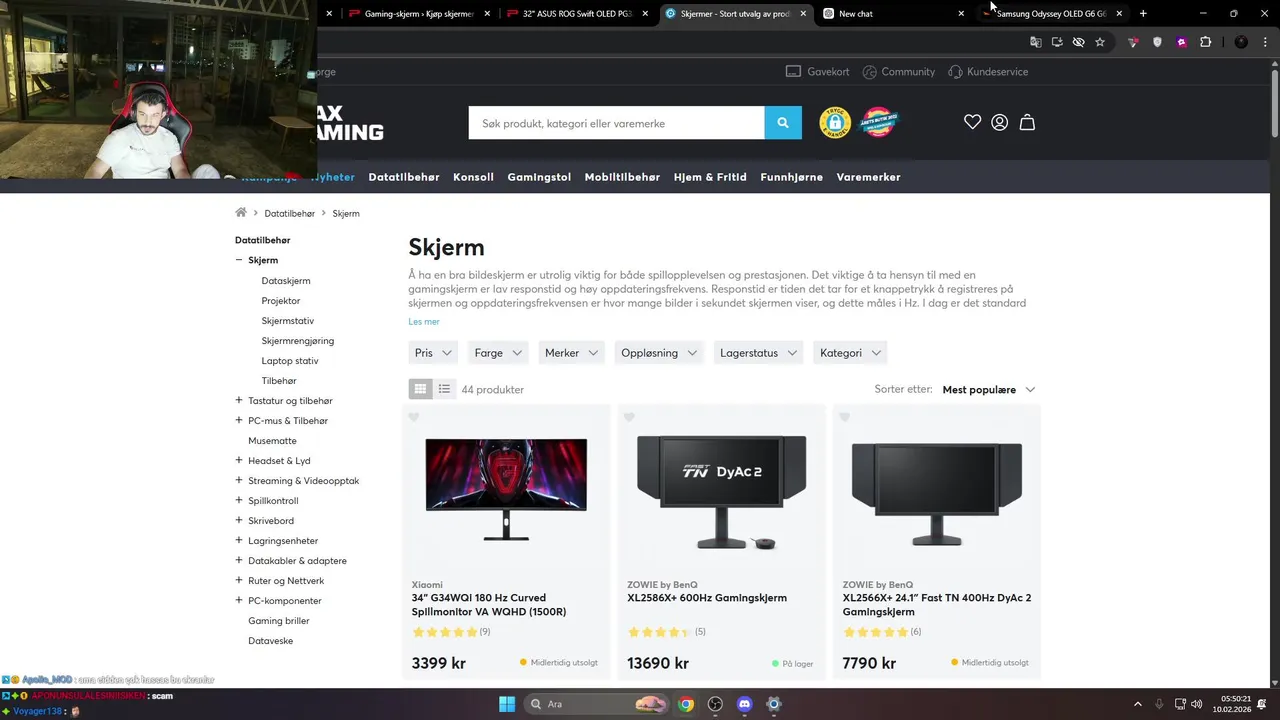Open the Xiaomi G34WQi monitor thumbnail
This screenshot has width=1280, height=720.
tap(506, 490)
